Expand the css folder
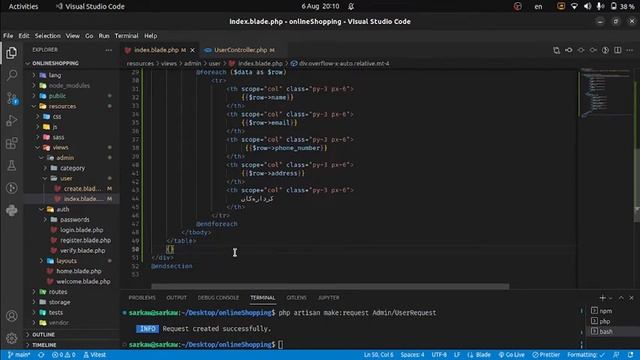 [57, 116]
